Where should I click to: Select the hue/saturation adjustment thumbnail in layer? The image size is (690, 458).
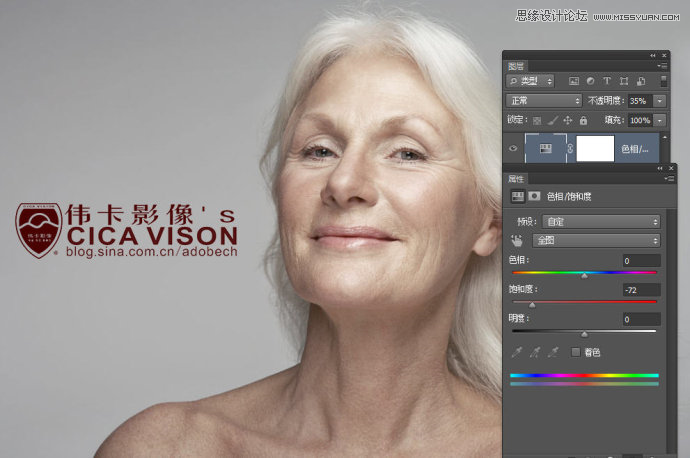pyautogui.click(x=546, y=148)
